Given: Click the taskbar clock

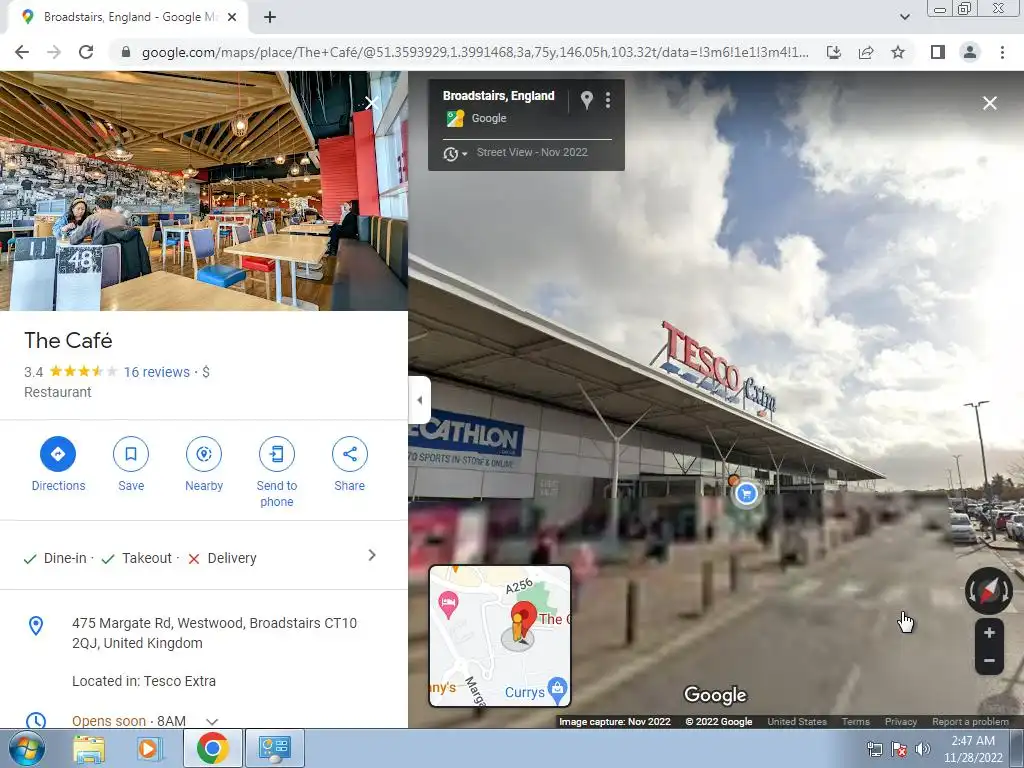Looking at the screenshot, I should click(973, 749).
